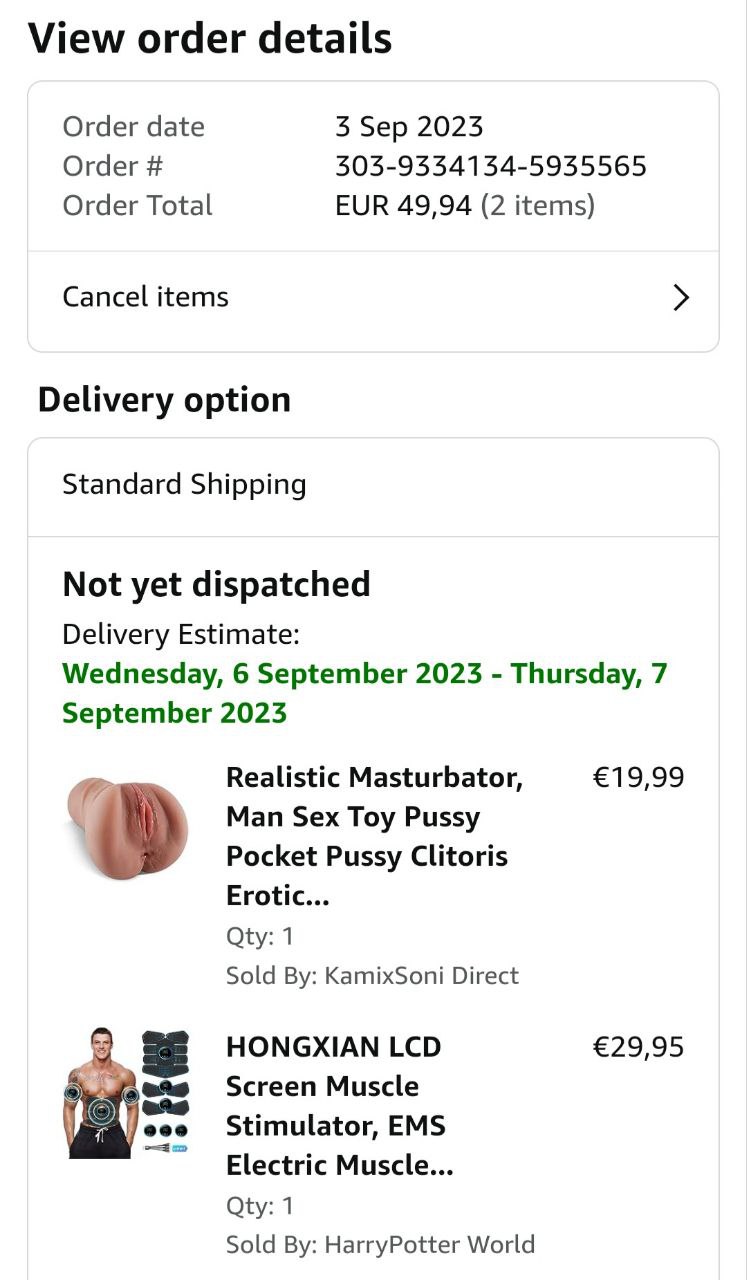Click the Delivery option heading
747x1280 pixels.
coord(164,400)
